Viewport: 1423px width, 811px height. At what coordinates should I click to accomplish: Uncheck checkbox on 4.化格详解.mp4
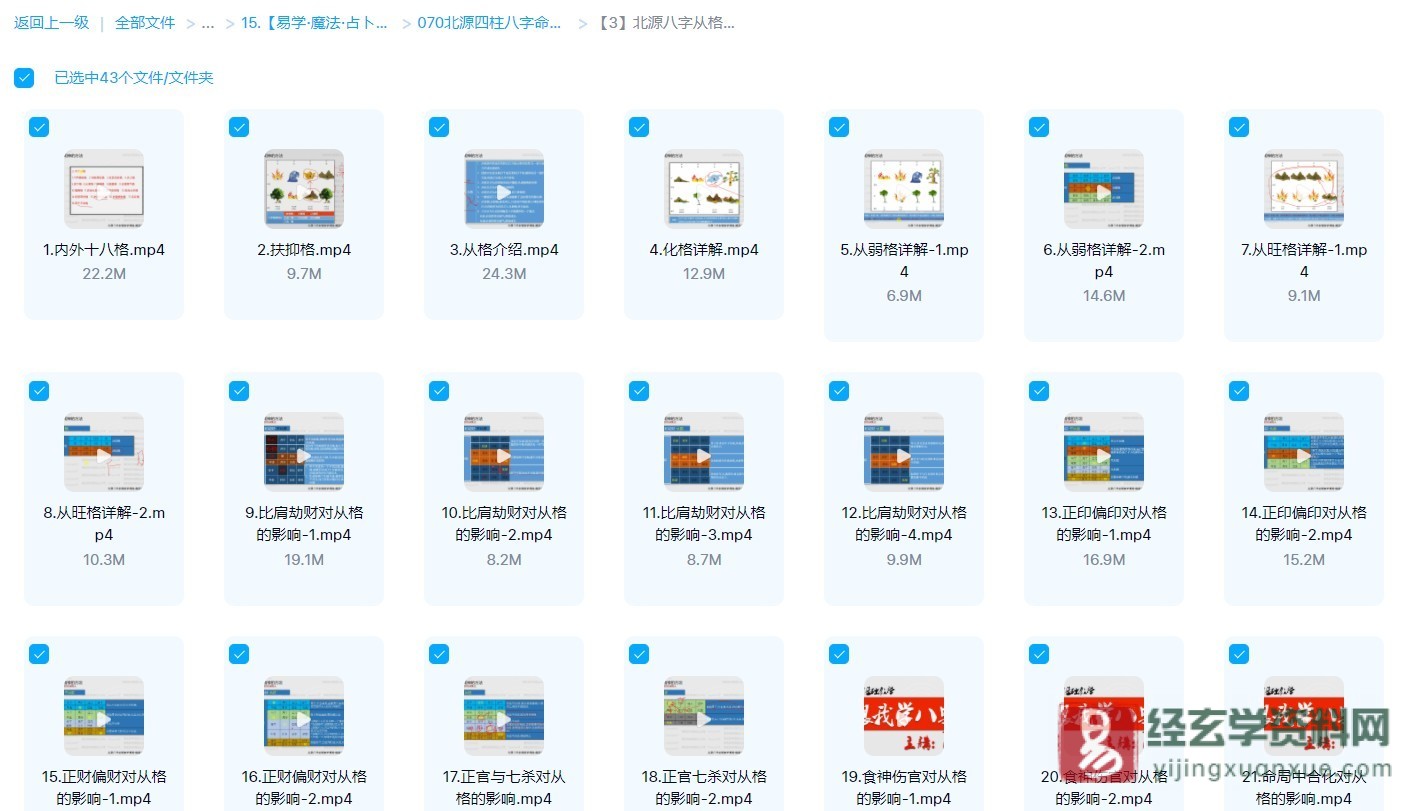coord(639,127)
